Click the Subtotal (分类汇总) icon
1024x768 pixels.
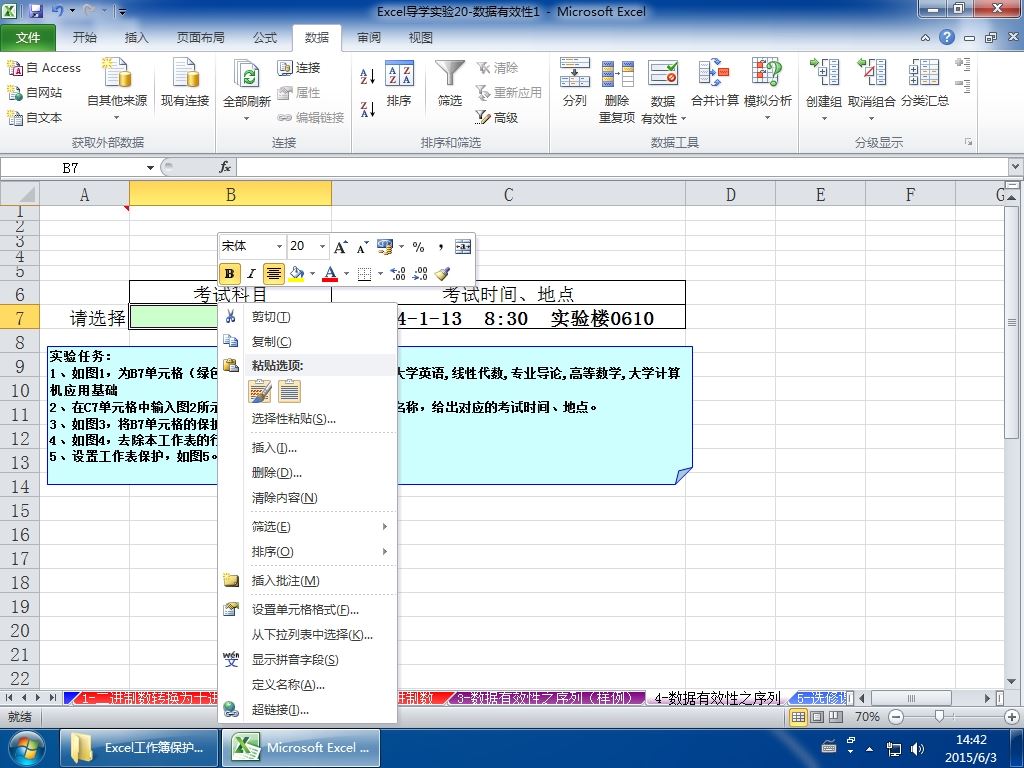(924, 72)
